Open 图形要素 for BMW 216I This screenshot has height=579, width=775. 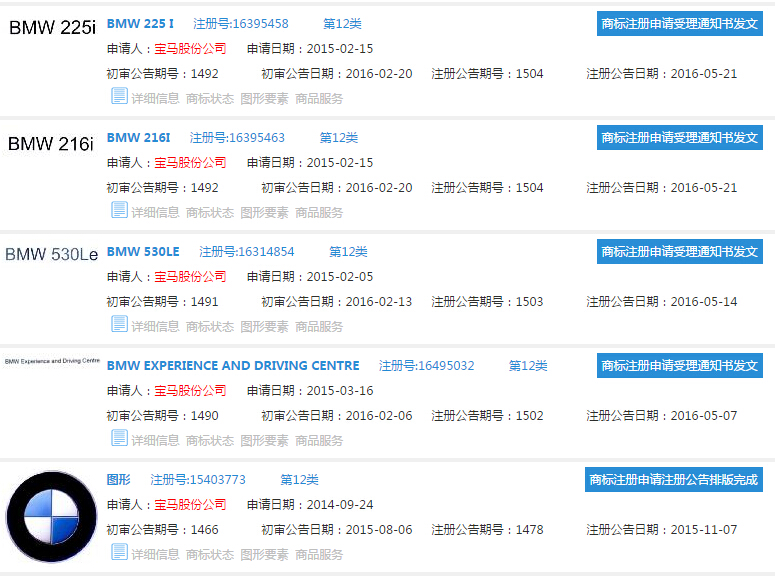pos(264,213)
